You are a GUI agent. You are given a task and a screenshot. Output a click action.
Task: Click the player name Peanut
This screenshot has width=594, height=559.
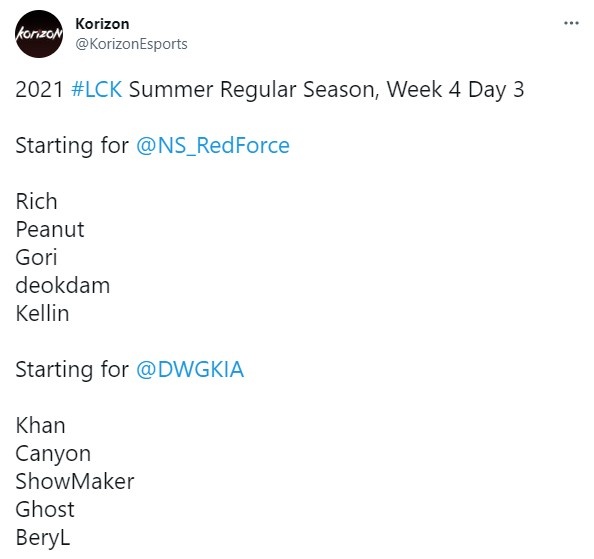coord(50,230)
